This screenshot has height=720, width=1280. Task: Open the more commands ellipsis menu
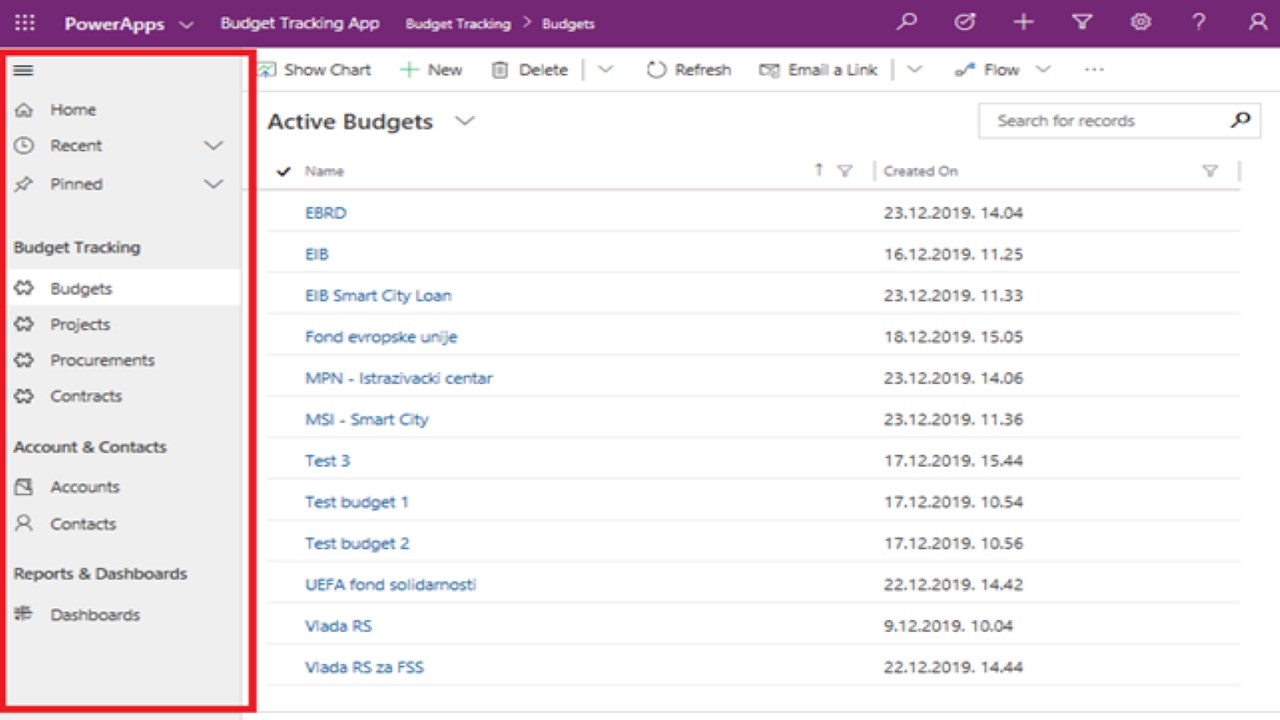(1094, 70)
